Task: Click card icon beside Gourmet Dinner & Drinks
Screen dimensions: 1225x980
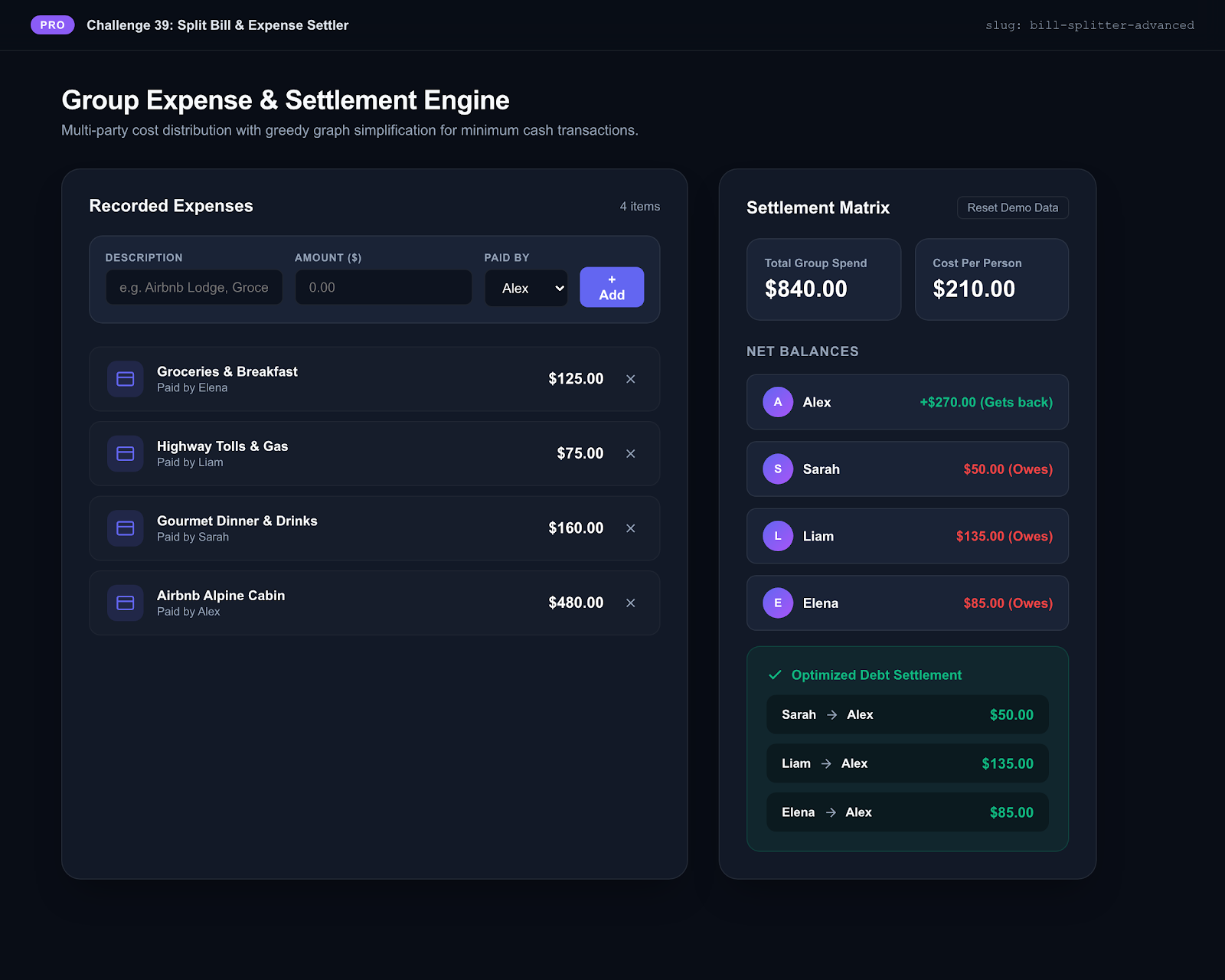Action: tap(126, 528)
